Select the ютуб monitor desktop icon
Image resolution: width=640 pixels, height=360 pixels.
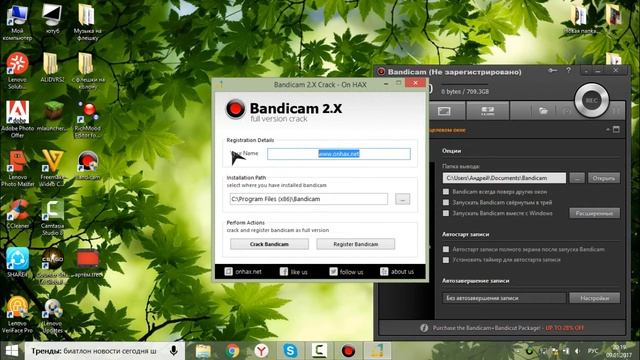coord(53,19)
